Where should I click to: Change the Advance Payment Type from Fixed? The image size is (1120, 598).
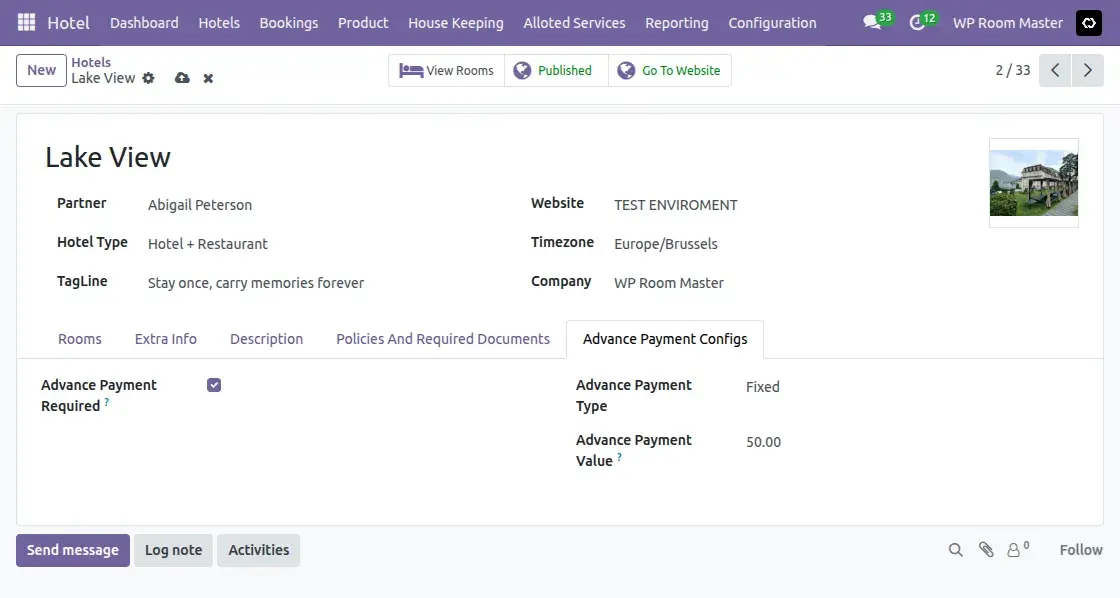762,387
